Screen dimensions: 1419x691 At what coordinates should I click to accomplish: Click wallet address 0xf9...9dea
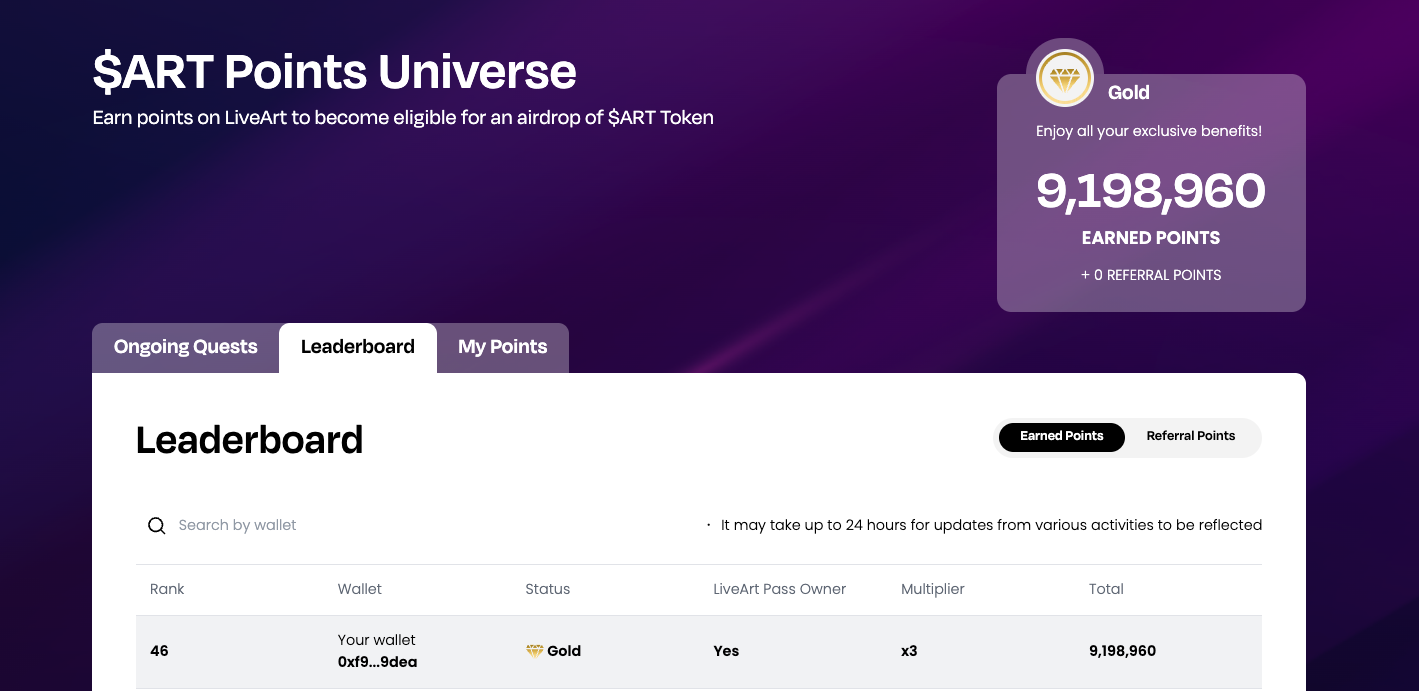(x=377, y=662)
